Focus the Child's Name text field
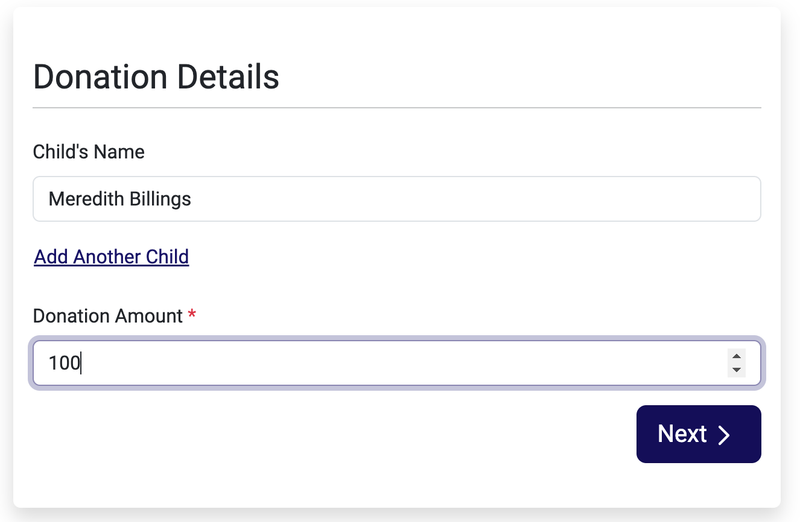Image resolution: width=800 pixels, height=522 pixels. point(396,199)
